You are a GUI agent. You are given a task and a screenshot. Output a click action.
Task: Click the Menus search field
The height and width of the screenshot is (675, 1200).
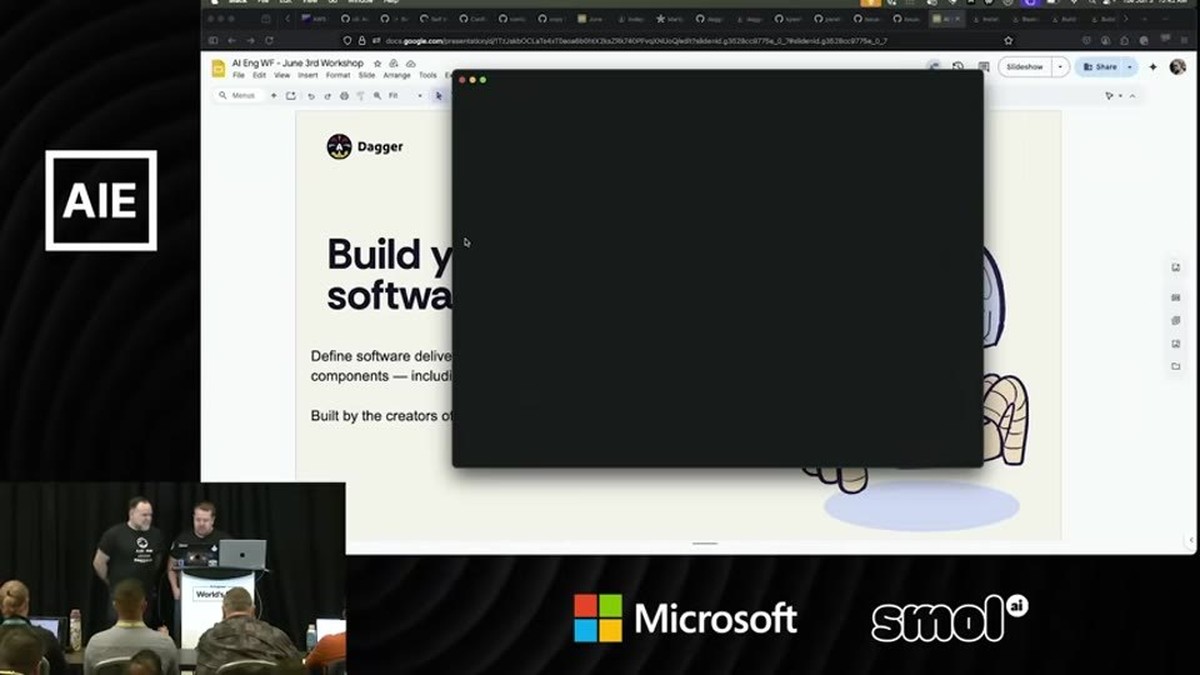(240, 96)
